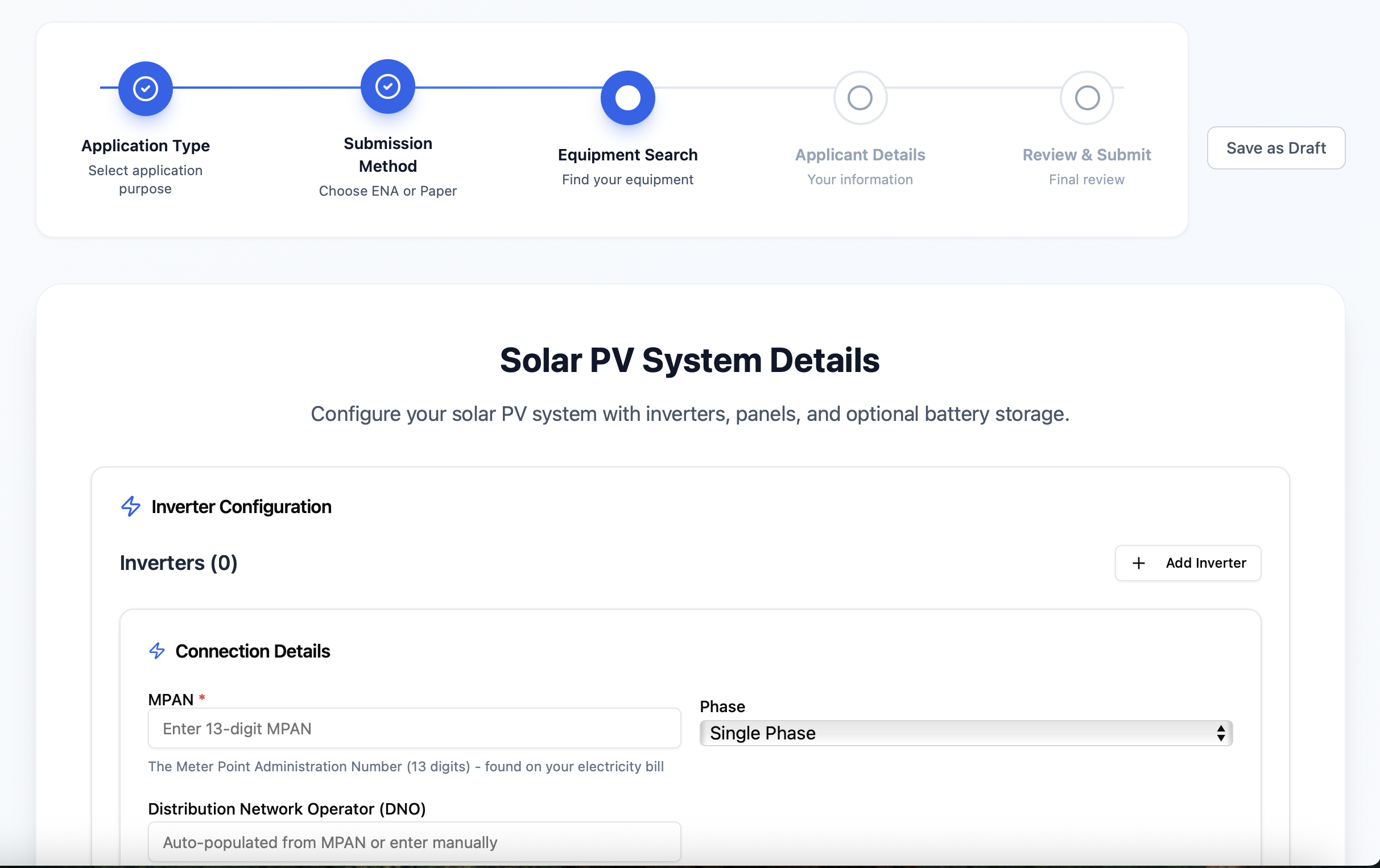This screenshot has height=868, width=1380.
Task: Click the Review & Submit step circle
Action: [1086, 98]
